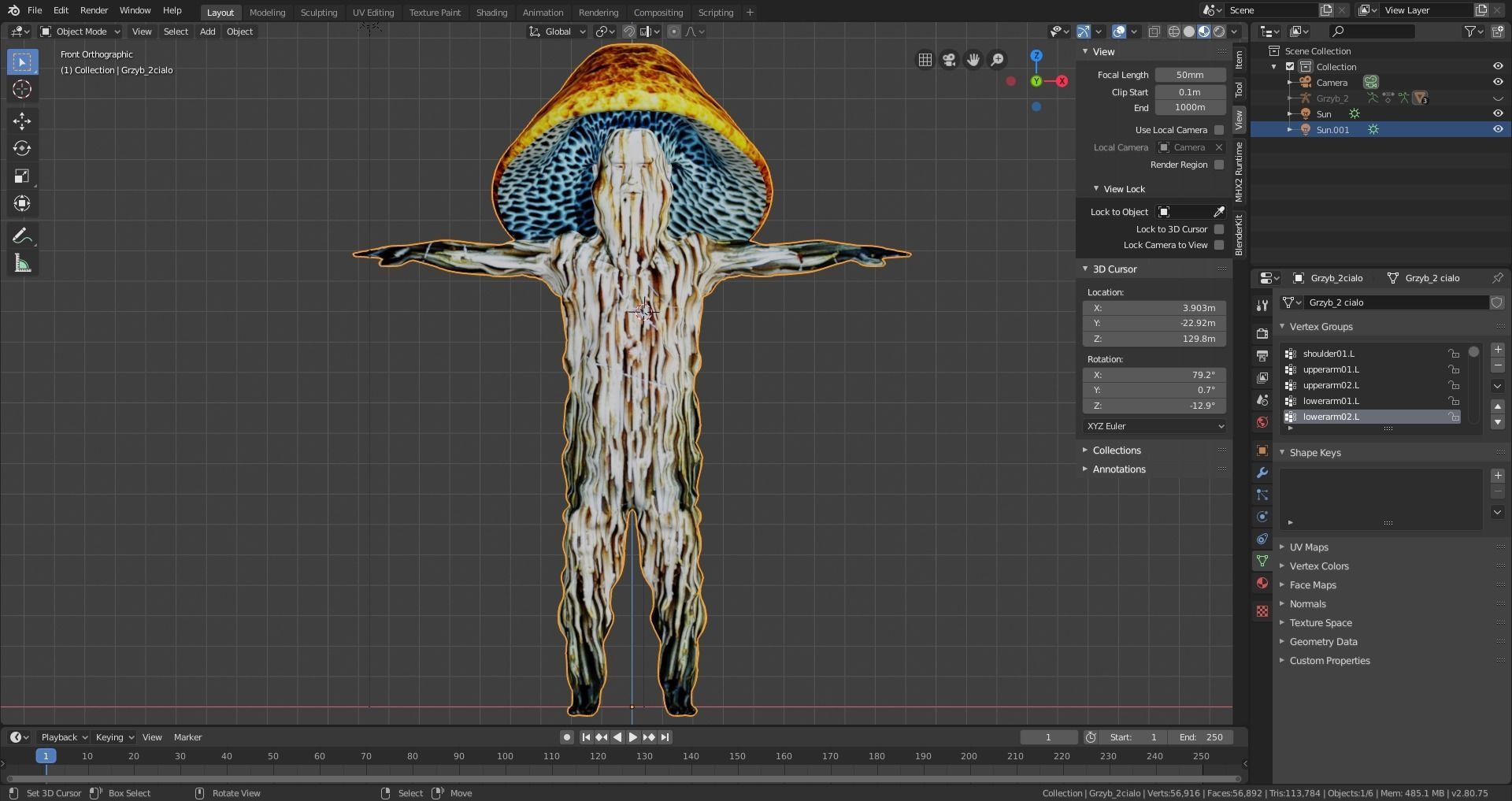This screenshot has height=801, width=1512.
Task: Play the animation forward
Action: point(633,737)
